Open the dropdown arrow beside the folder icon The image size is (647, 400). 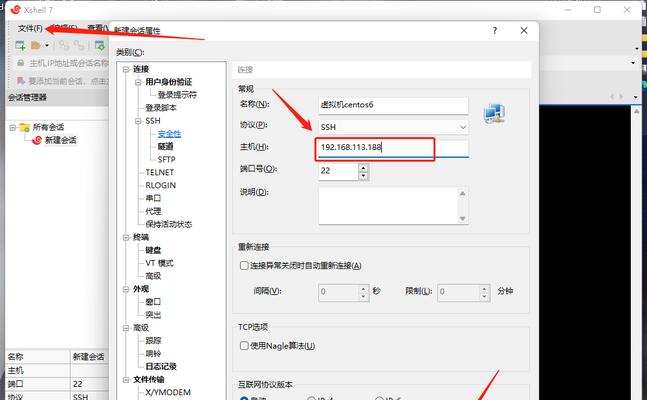47,45
